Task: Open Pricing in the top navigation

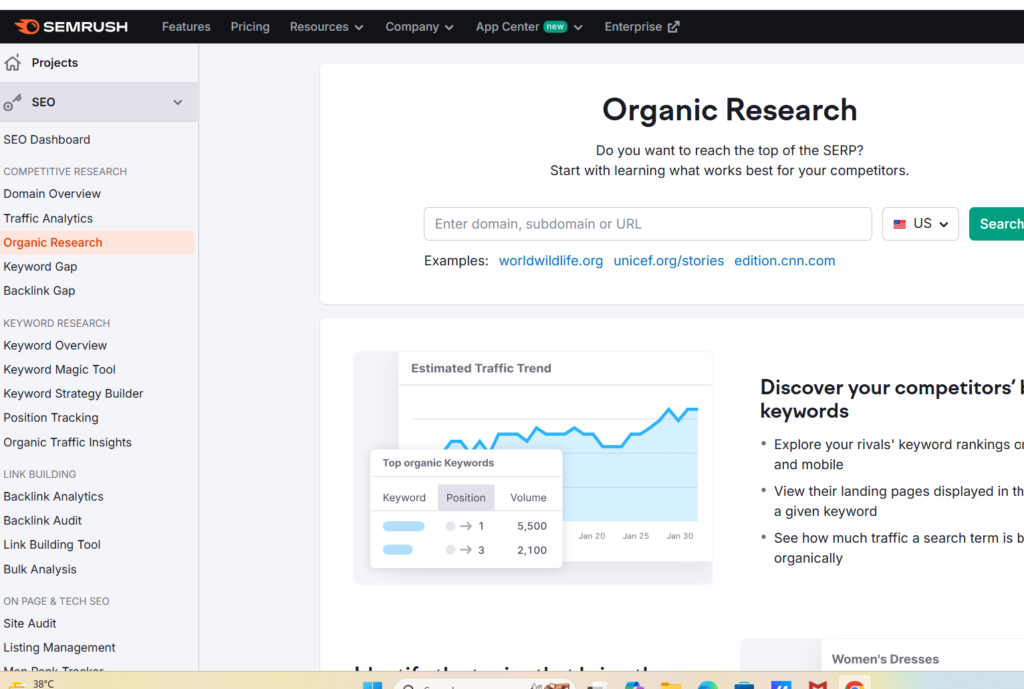Action: point(250,27)
